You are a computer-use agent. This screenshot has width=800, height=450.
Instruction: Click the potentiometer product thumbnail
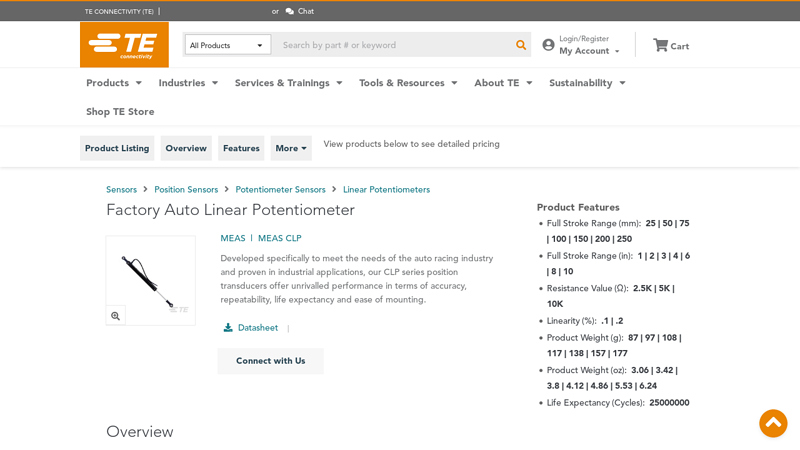150,280
